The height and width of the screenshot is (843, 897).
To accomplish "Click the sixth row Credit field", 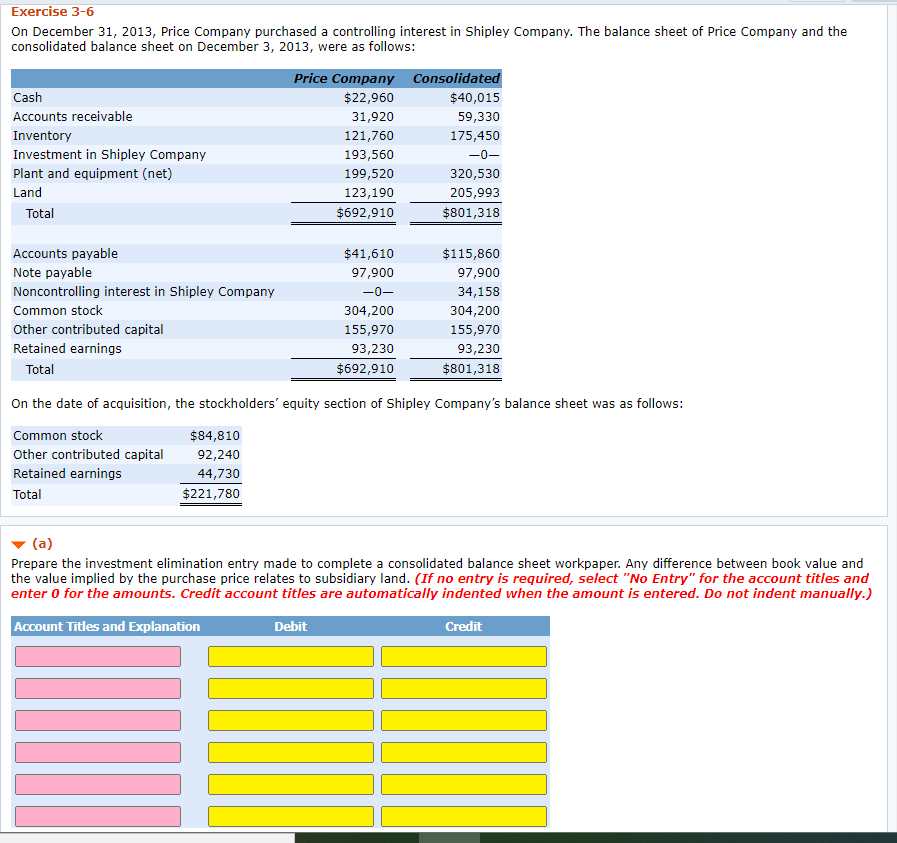I will coord(464,816).
